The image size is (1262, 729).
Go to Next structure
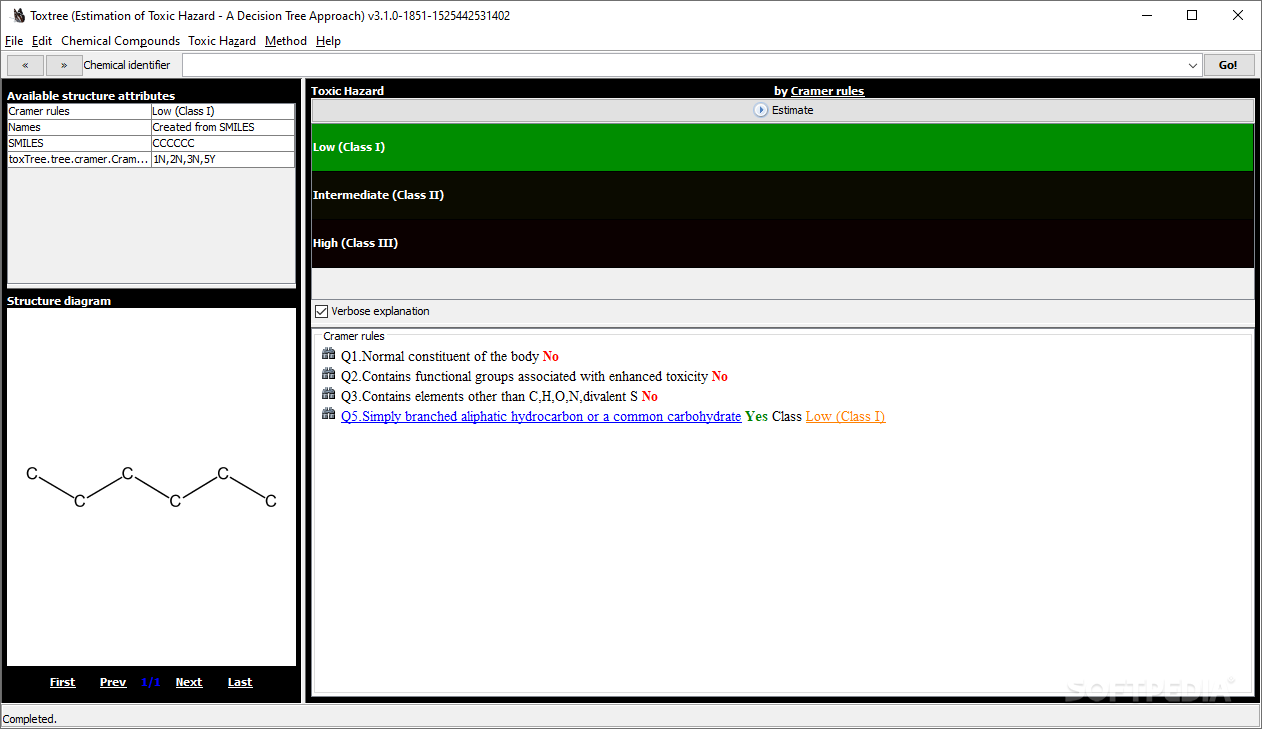coord(189,682)
